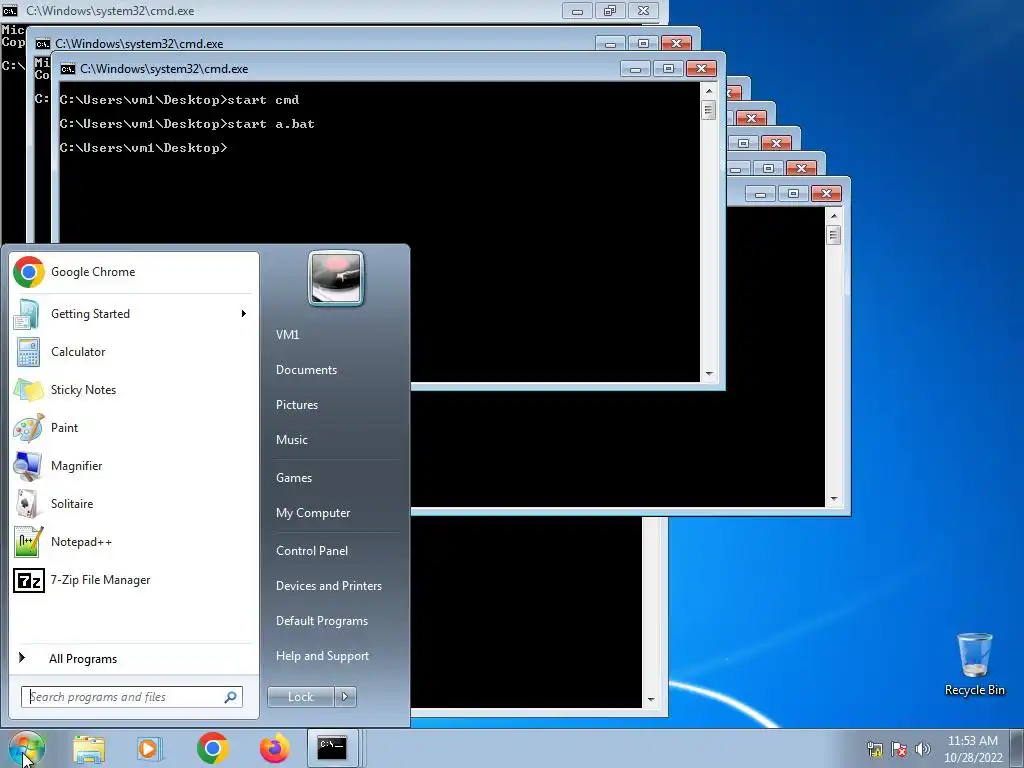Open Notepad++ from the Start menu
Image resolution: width=1024 pixels, height=768 pixels.
coord(134,541)
